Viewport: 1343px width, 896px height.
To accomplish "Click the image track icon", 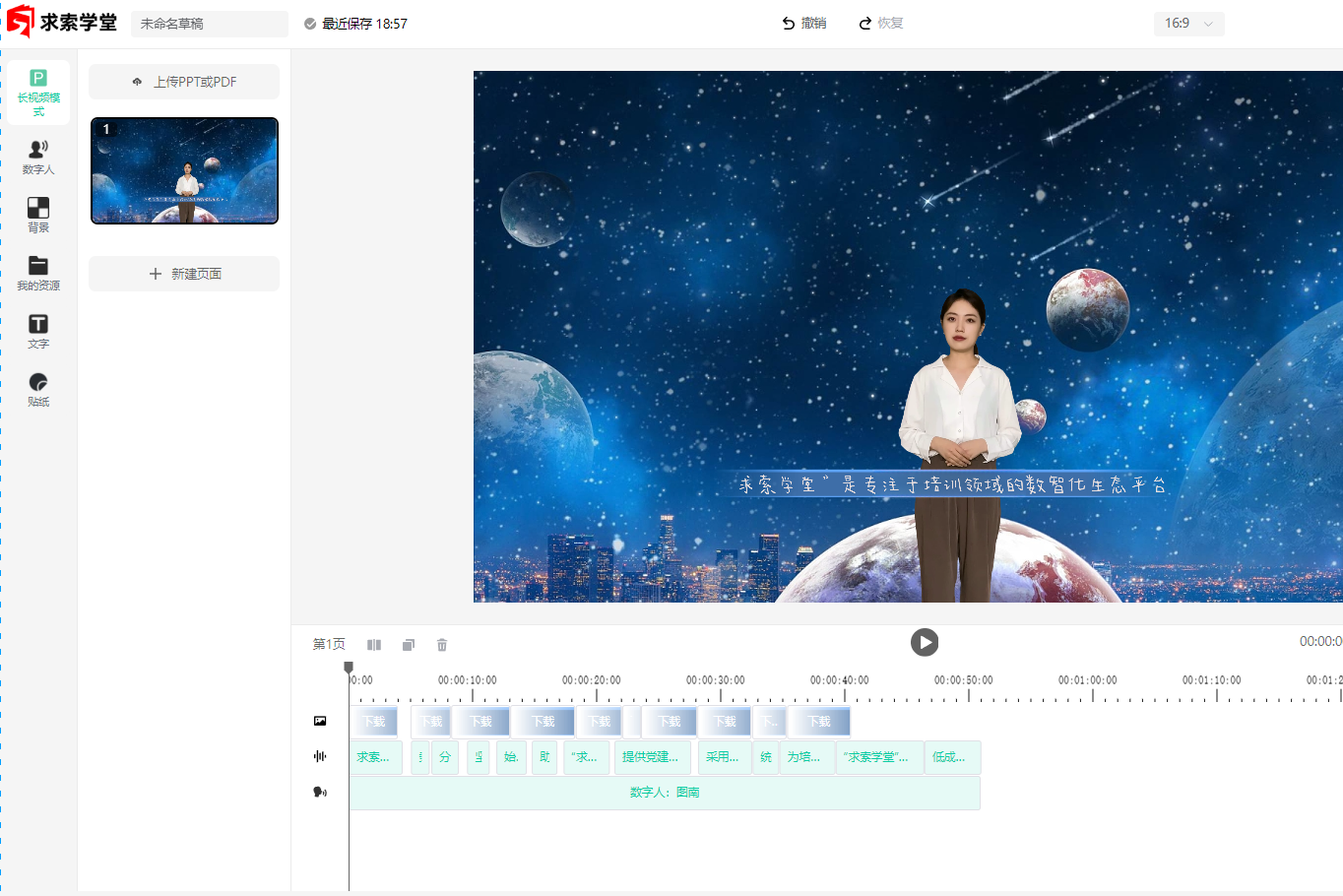I will pos(320,721).
